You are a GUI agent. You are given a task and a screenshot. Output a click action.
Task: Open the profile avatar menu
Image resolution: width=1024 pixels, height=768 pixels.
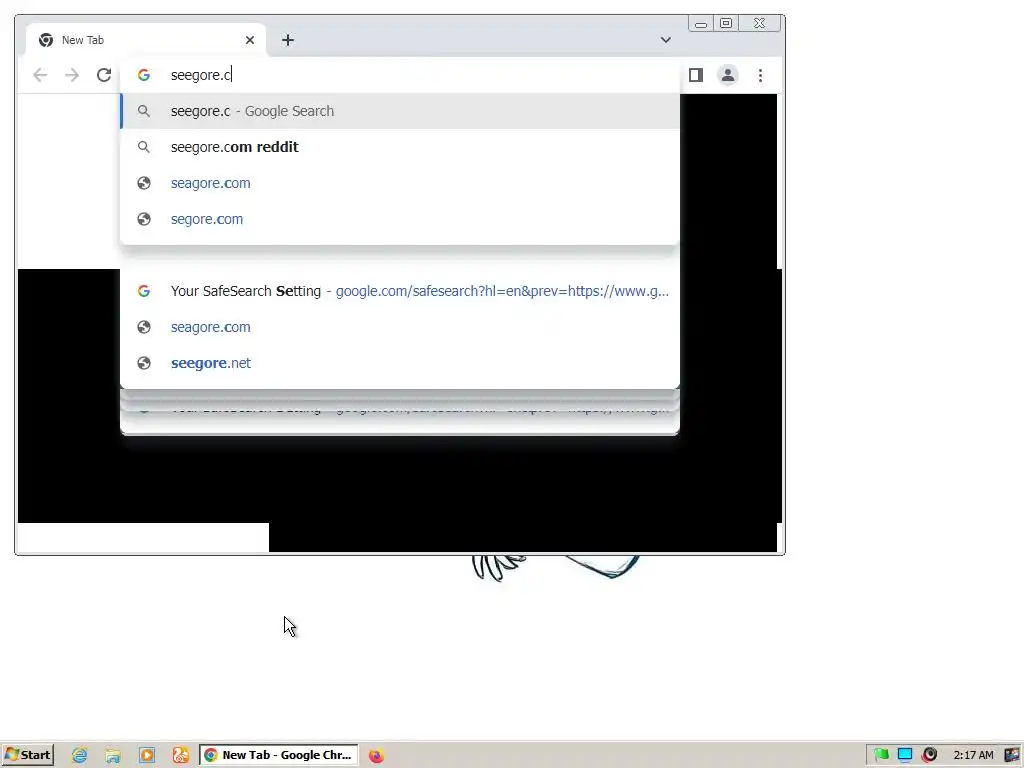click(728, 75)
